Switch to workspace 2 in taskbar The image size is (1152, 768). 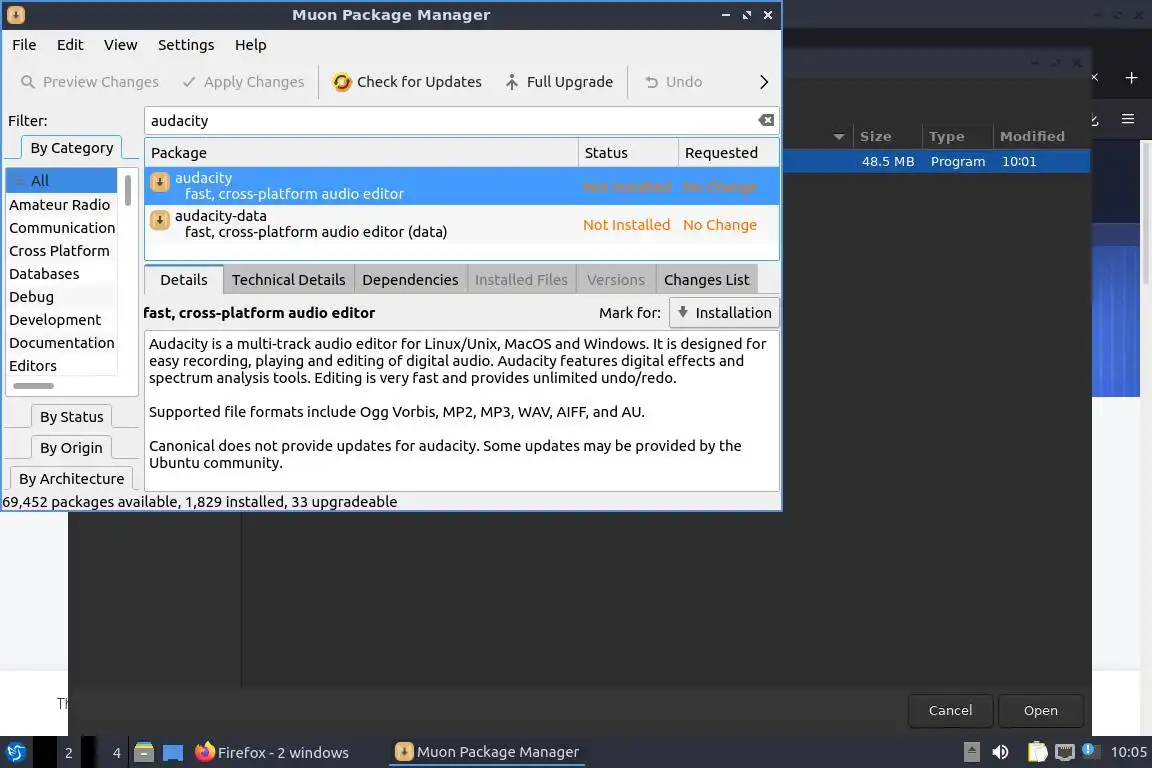68,753
